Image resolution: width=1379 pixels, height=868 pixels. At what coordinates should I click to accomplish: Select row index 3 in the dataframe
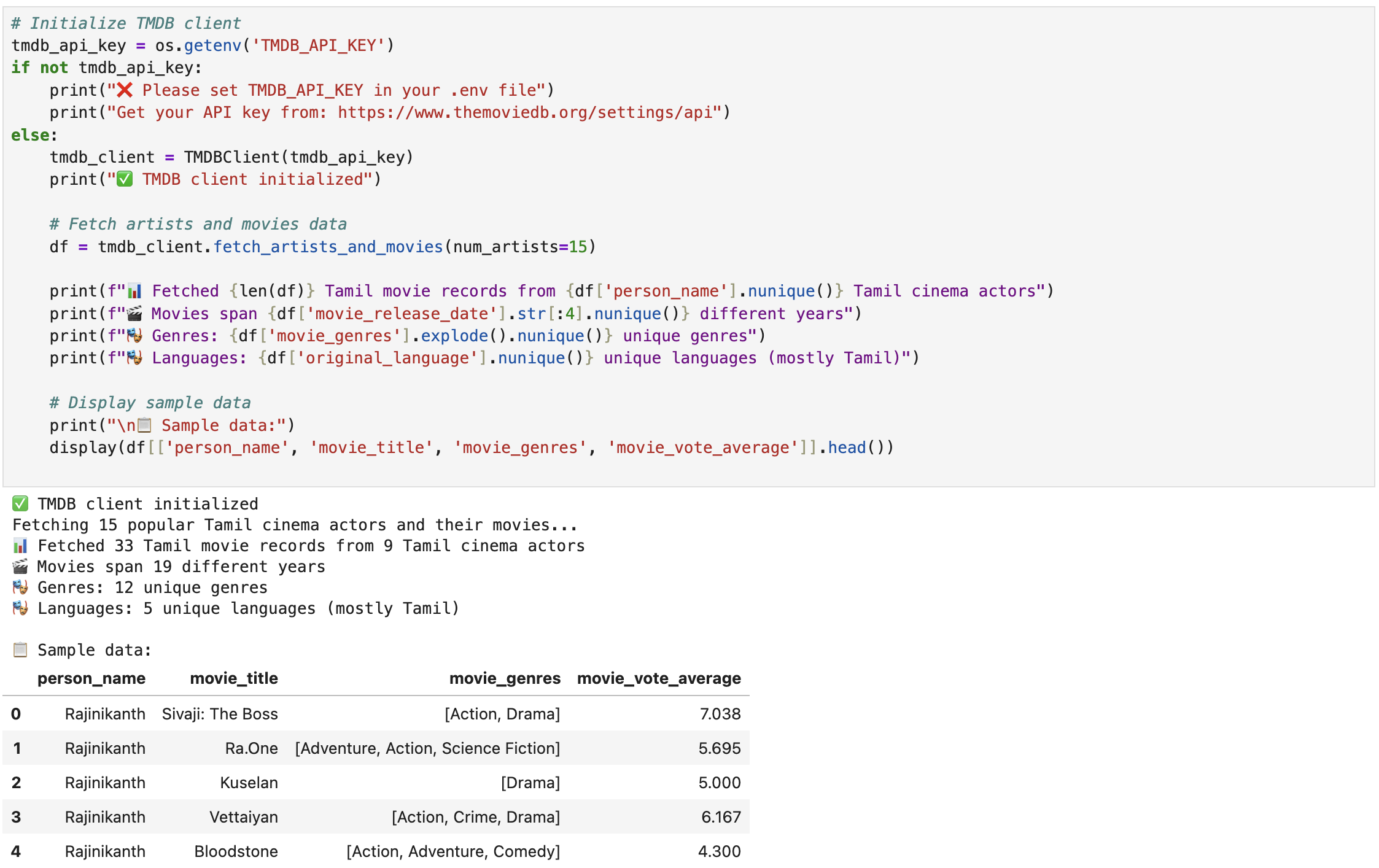coord(16,817)
